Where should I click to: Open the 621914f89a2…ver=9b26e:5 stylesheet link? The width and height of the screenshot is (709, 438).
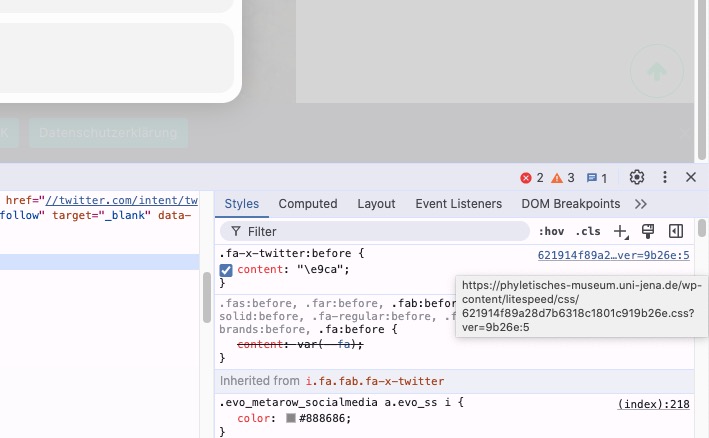614,255
